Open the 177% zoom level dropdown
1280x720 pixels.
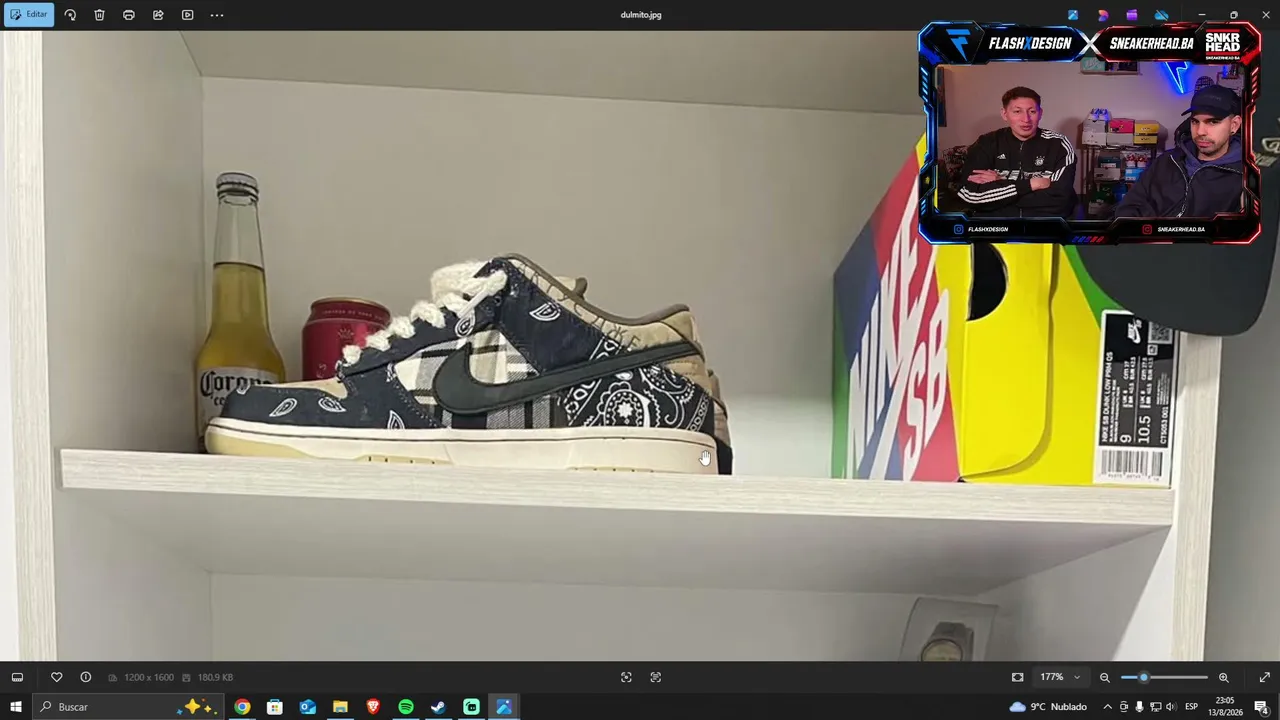click(x=1060, y=677)
